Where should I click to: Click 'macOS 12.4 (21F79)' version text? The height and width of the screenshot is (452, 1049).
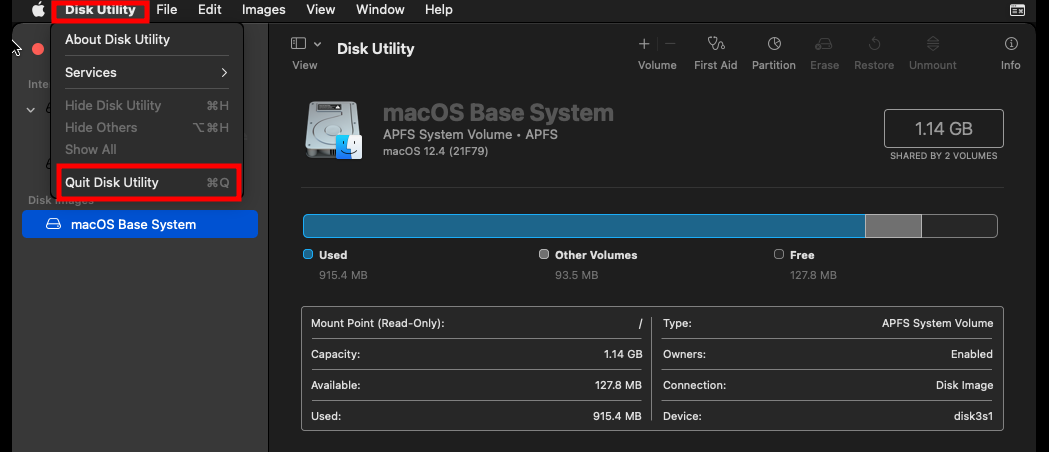point(436,152)
